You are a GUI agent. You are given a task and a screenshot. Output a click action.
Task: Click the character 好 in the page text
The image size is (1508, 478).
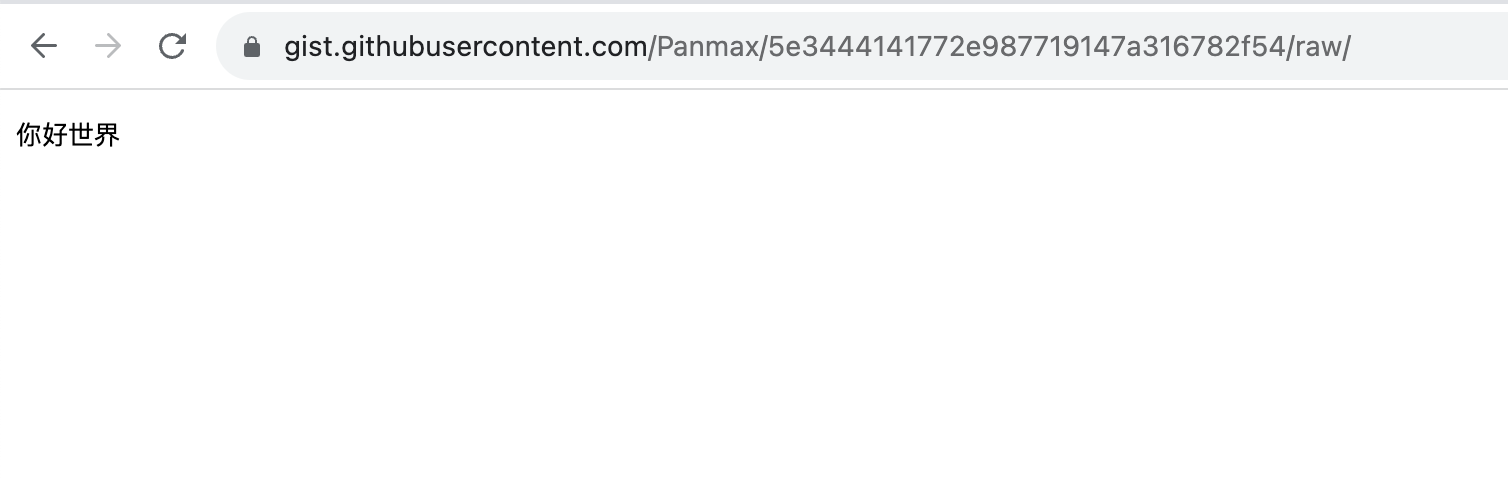[55, 135]
